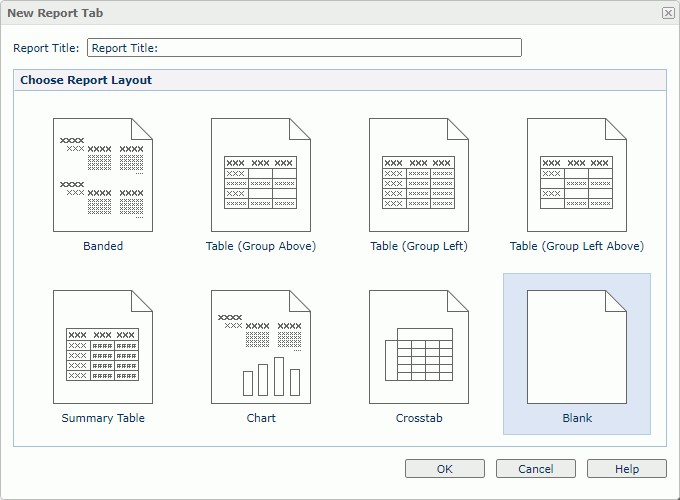Select the Banded layout icon
The image size is (680, 500).
[x=103, y=175]
